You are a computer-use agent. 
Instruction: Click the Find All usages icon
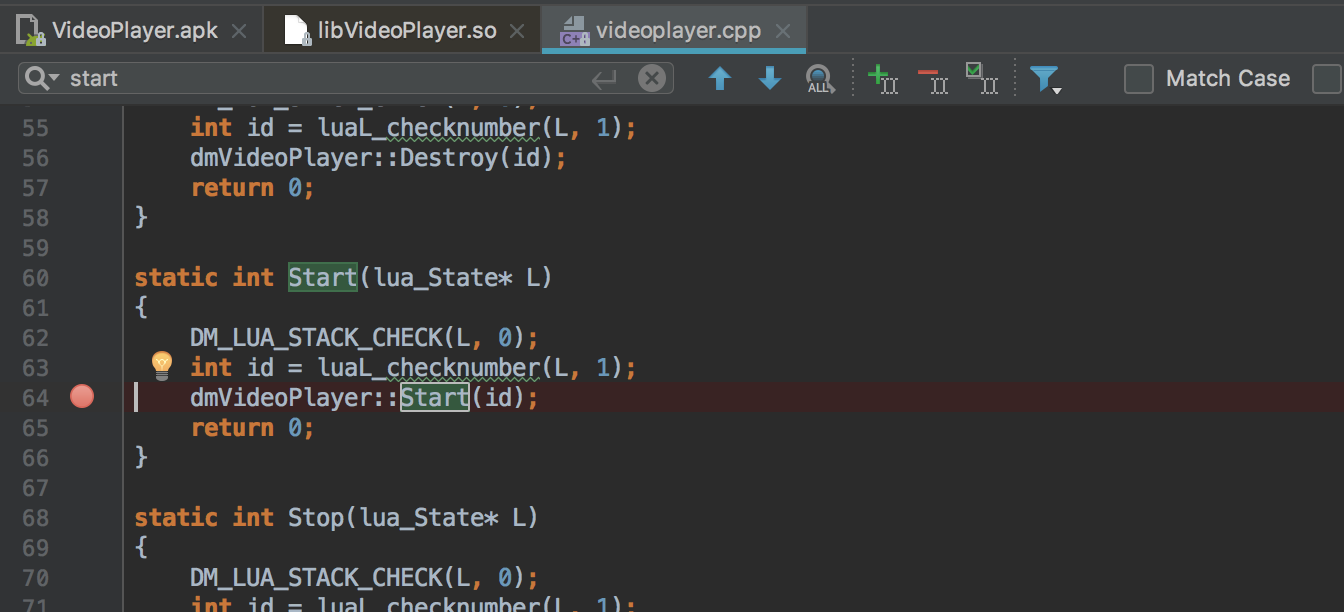click(x=819, y=79)
